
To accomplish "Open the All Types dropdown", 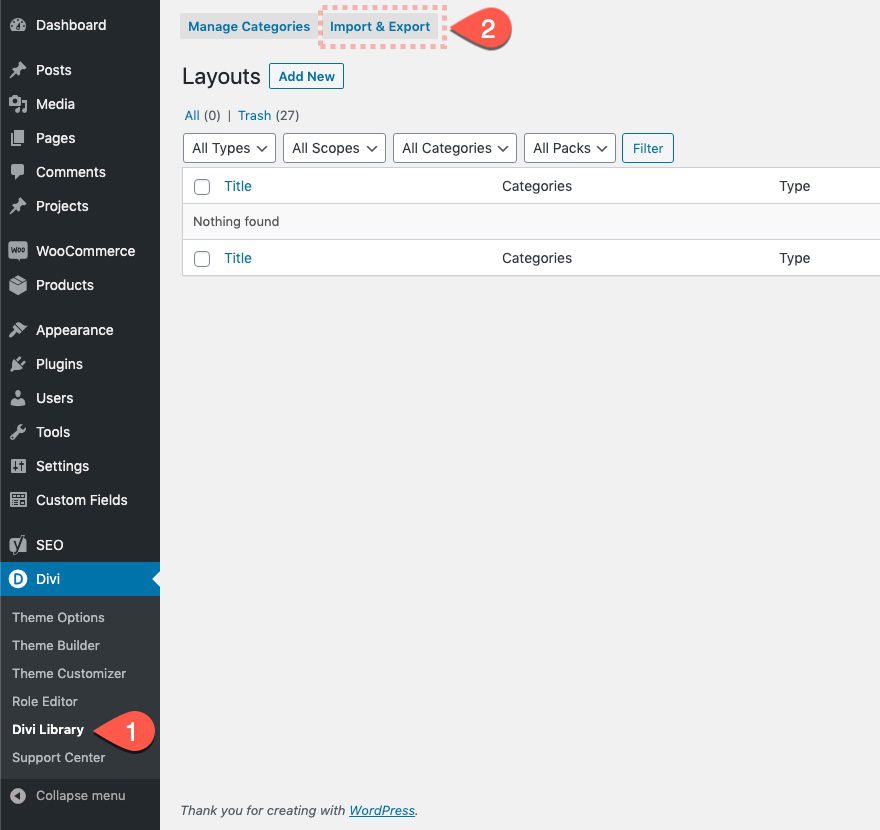I will pos(229,148).
